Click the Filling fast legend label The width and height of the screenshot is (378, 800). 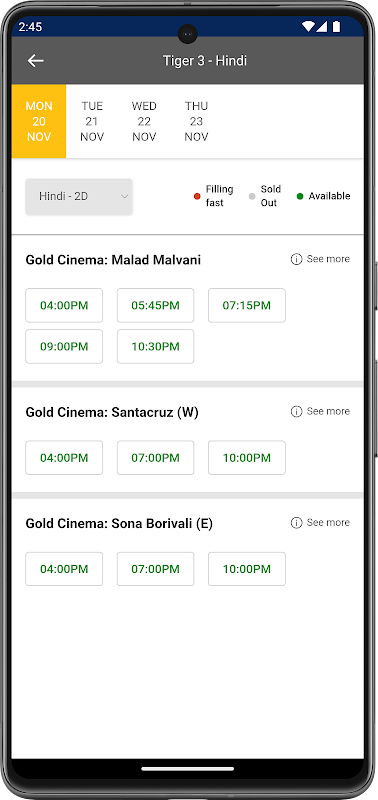(x=219, y=196)
